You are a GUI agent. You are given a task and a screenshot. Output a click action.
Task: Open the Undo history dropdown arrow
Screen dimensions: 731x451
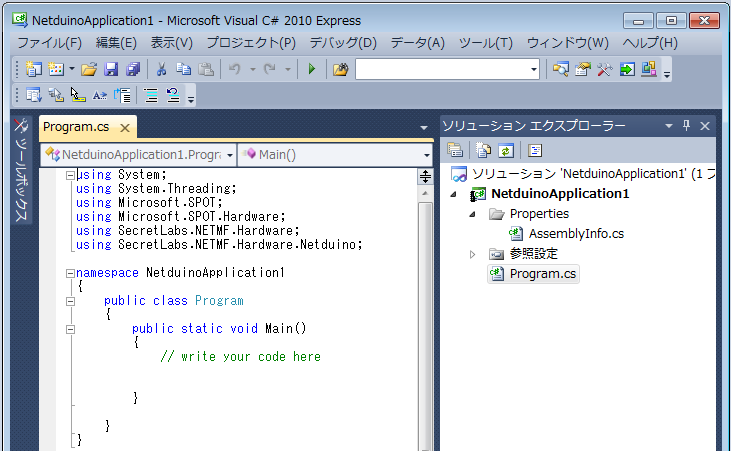(x=252, y=69)
